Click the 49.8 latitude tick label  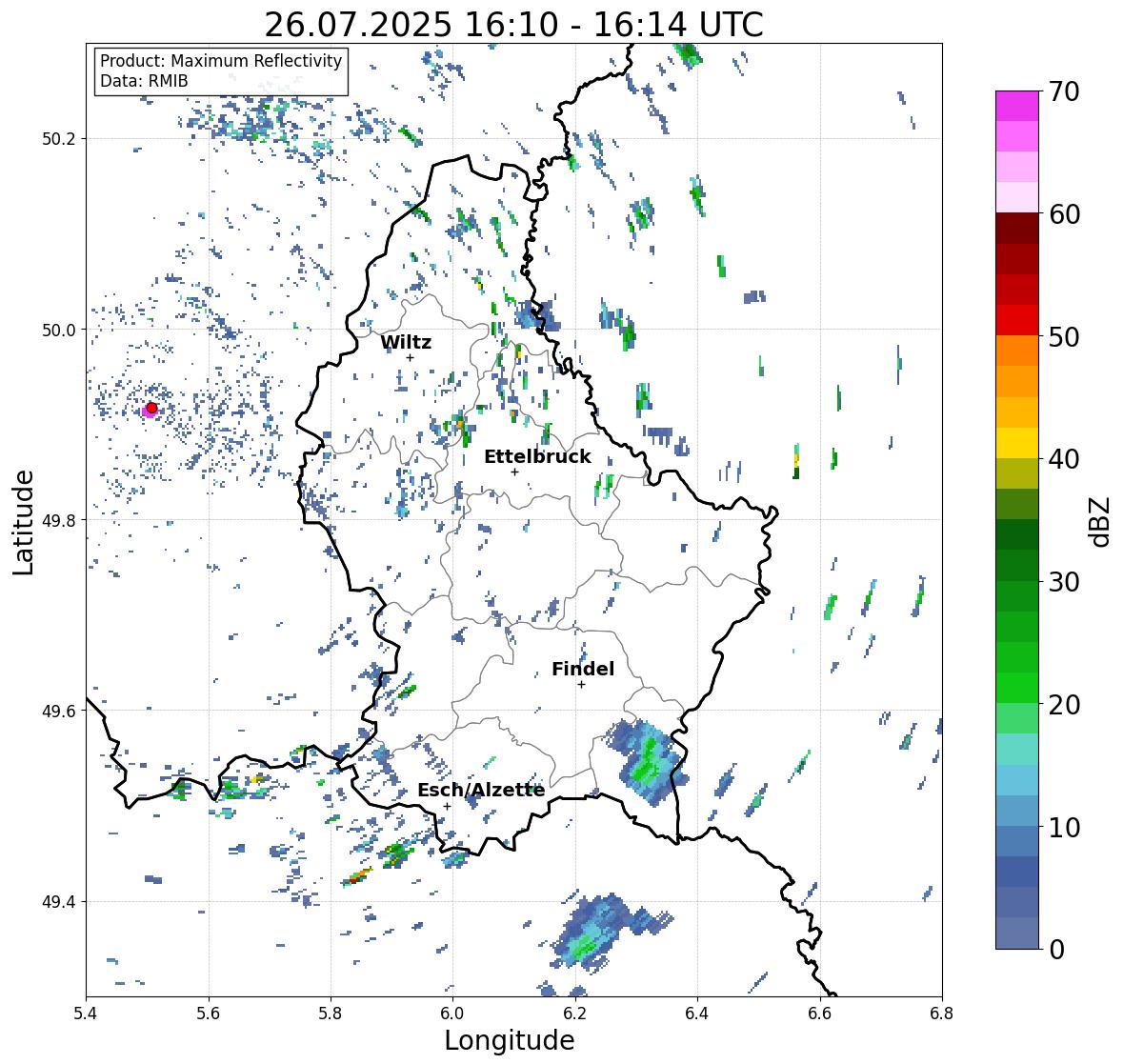click(59, 520)
